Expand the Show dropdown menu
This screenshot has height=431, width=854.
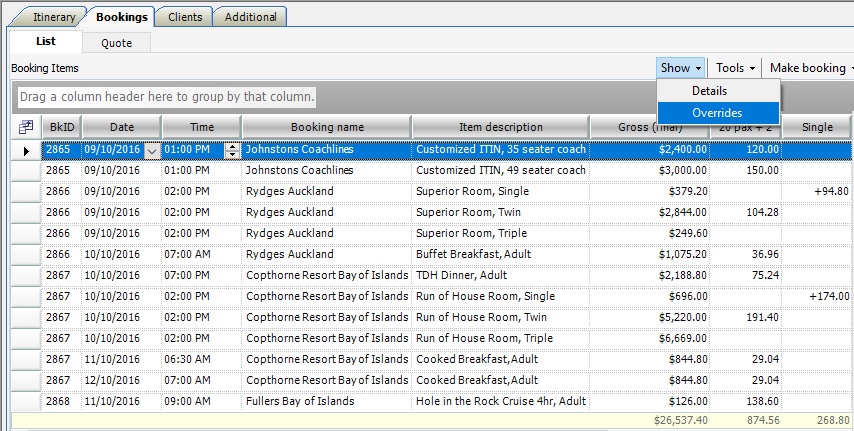[681, 68]
